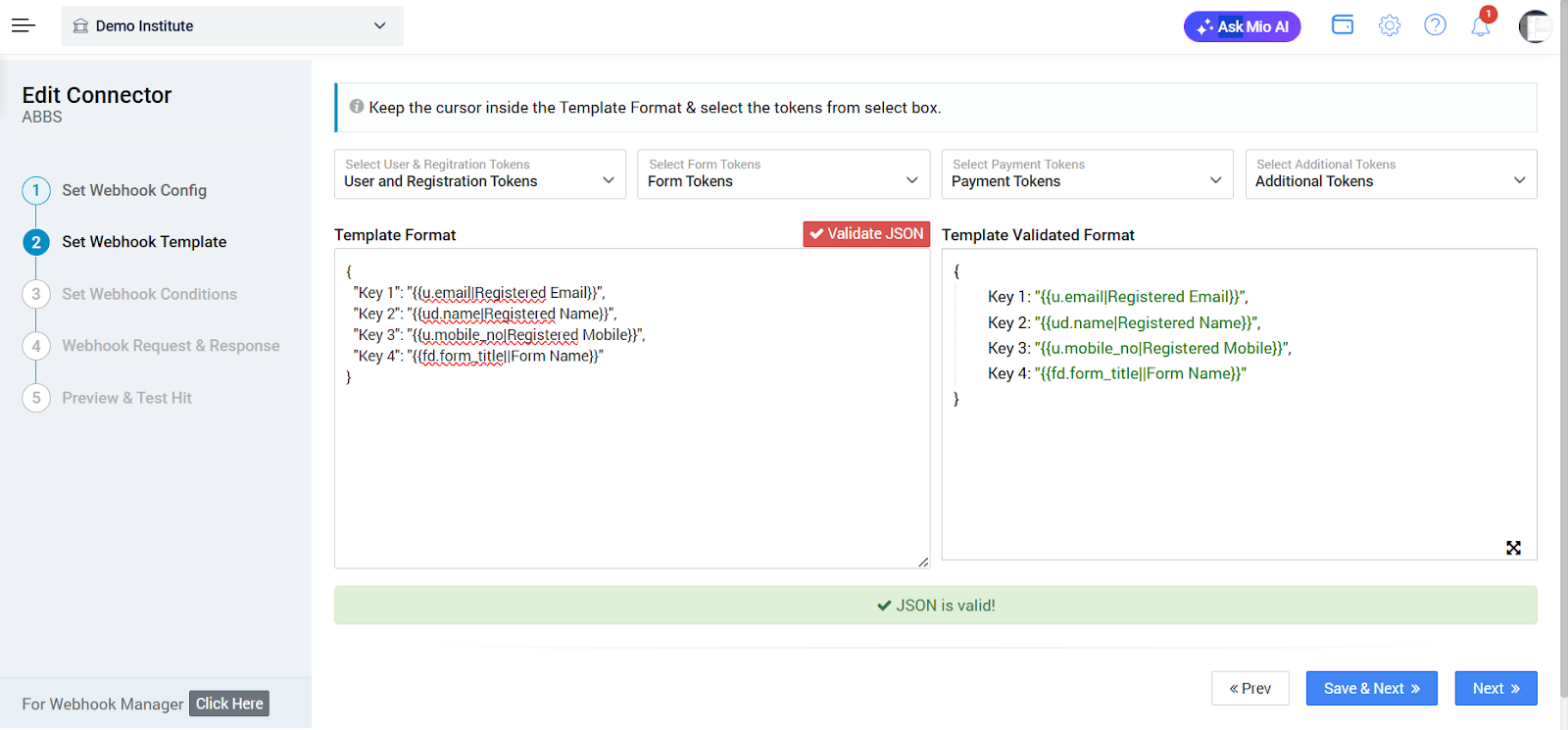The width and height of the screenshot is (1568, 730).
Task: Click the wallet icon in header
Action: pyautogui.click(x=1343, y=25)
